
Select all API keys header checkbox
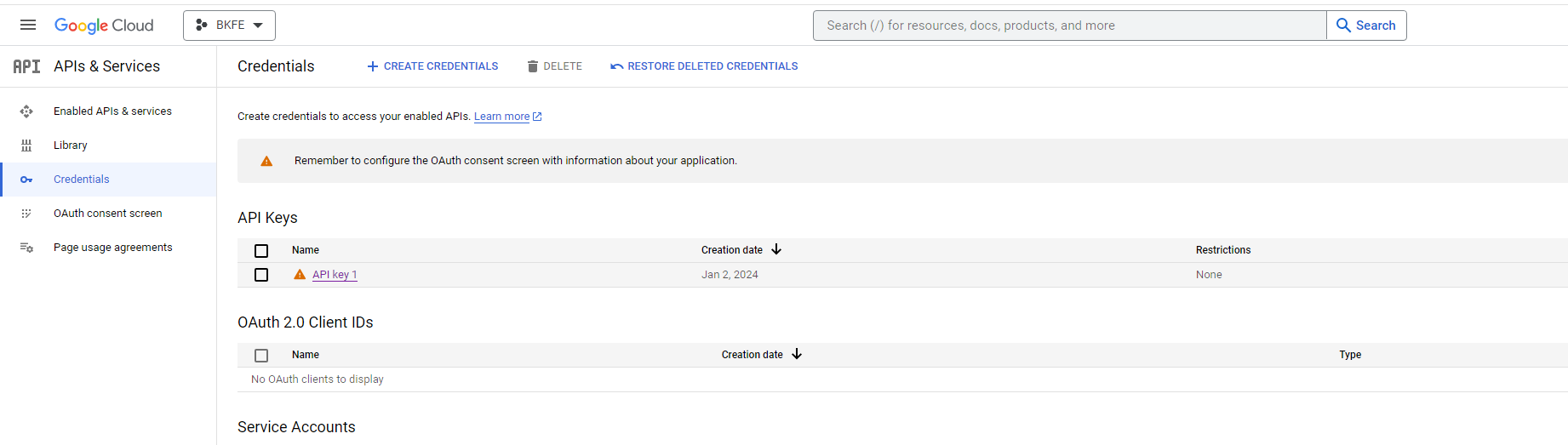click(x=261, y=251)
